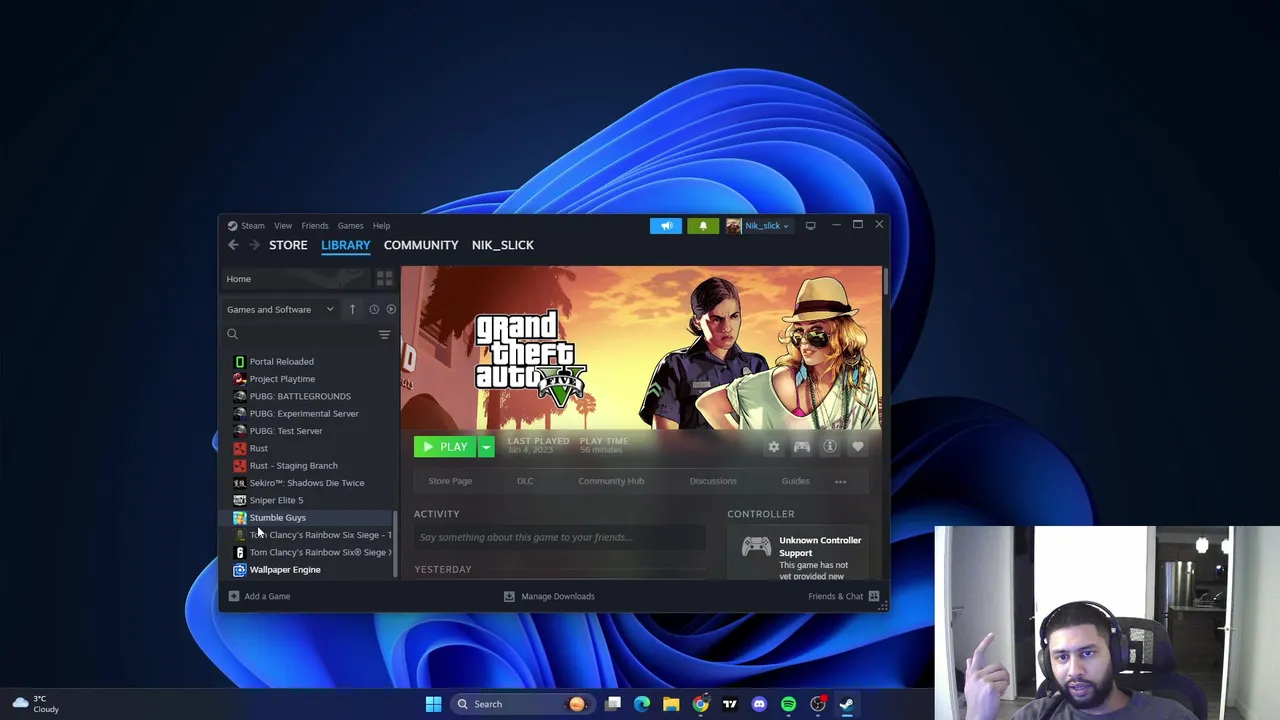
Task: Open Friends & Chat icon
Action: tap(874, 596)
